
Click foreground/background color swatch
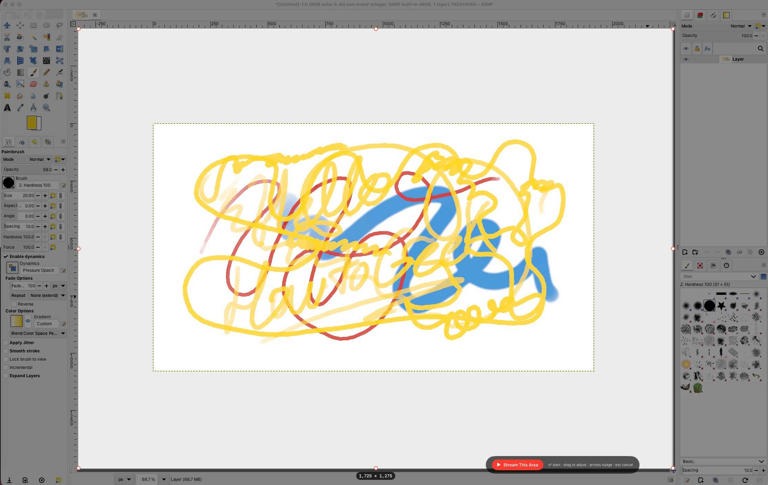[x=33, y=123]
